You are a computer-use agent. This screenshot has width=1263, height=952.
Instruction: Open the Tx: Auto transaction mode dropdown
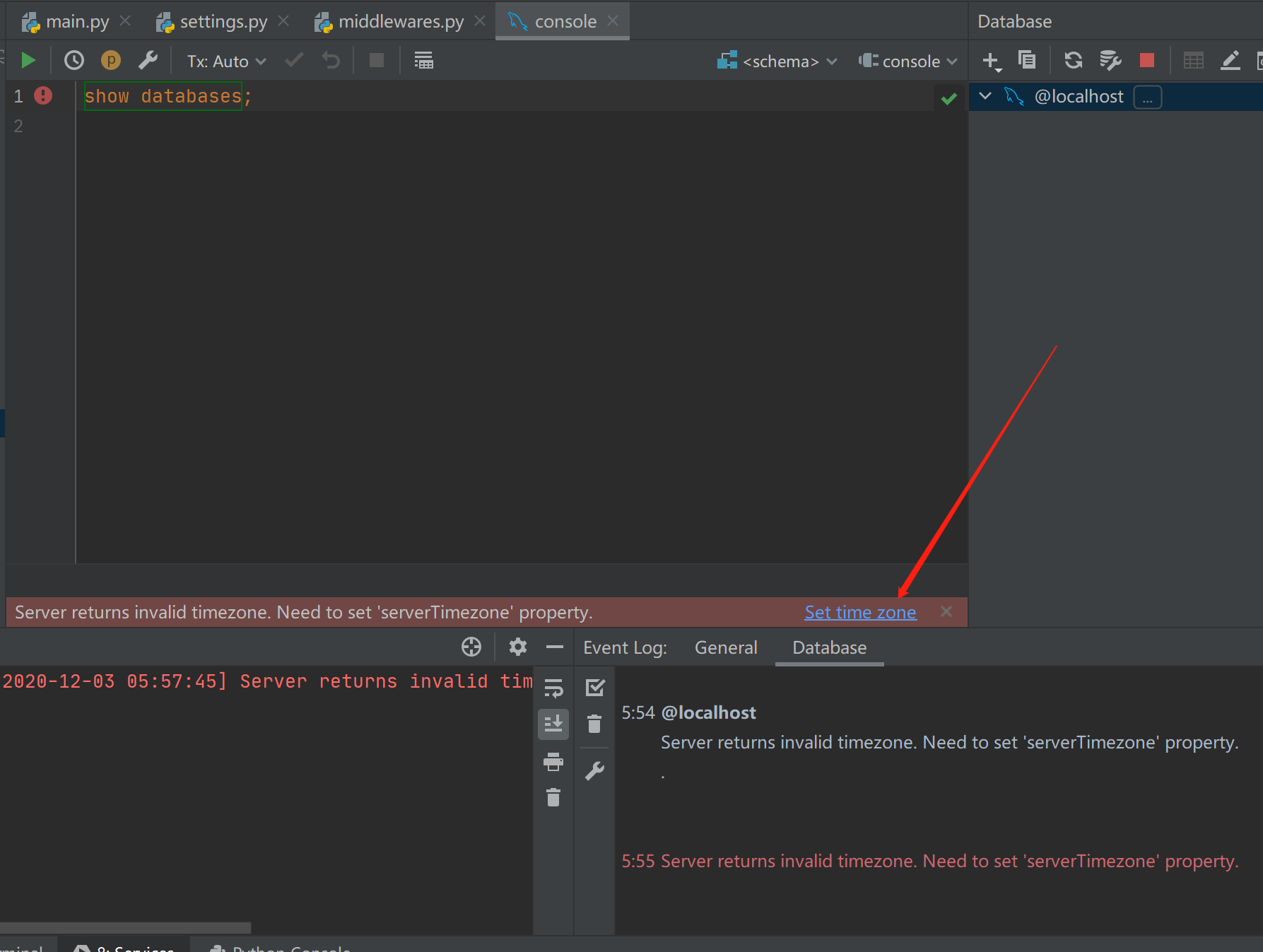tap(226, 61)
